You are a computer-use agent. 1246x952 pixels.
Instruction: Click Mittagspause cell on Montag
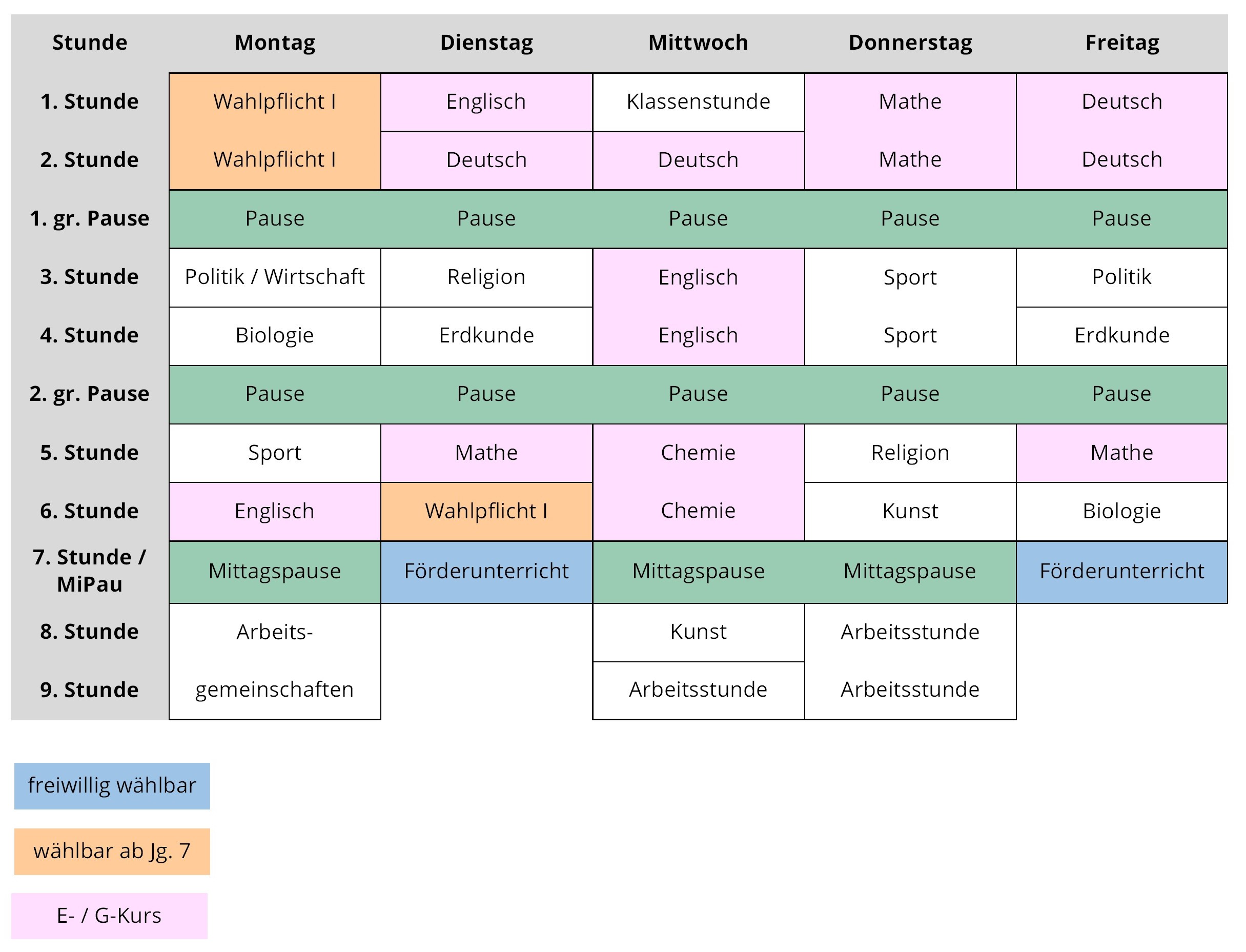[275, 572]
